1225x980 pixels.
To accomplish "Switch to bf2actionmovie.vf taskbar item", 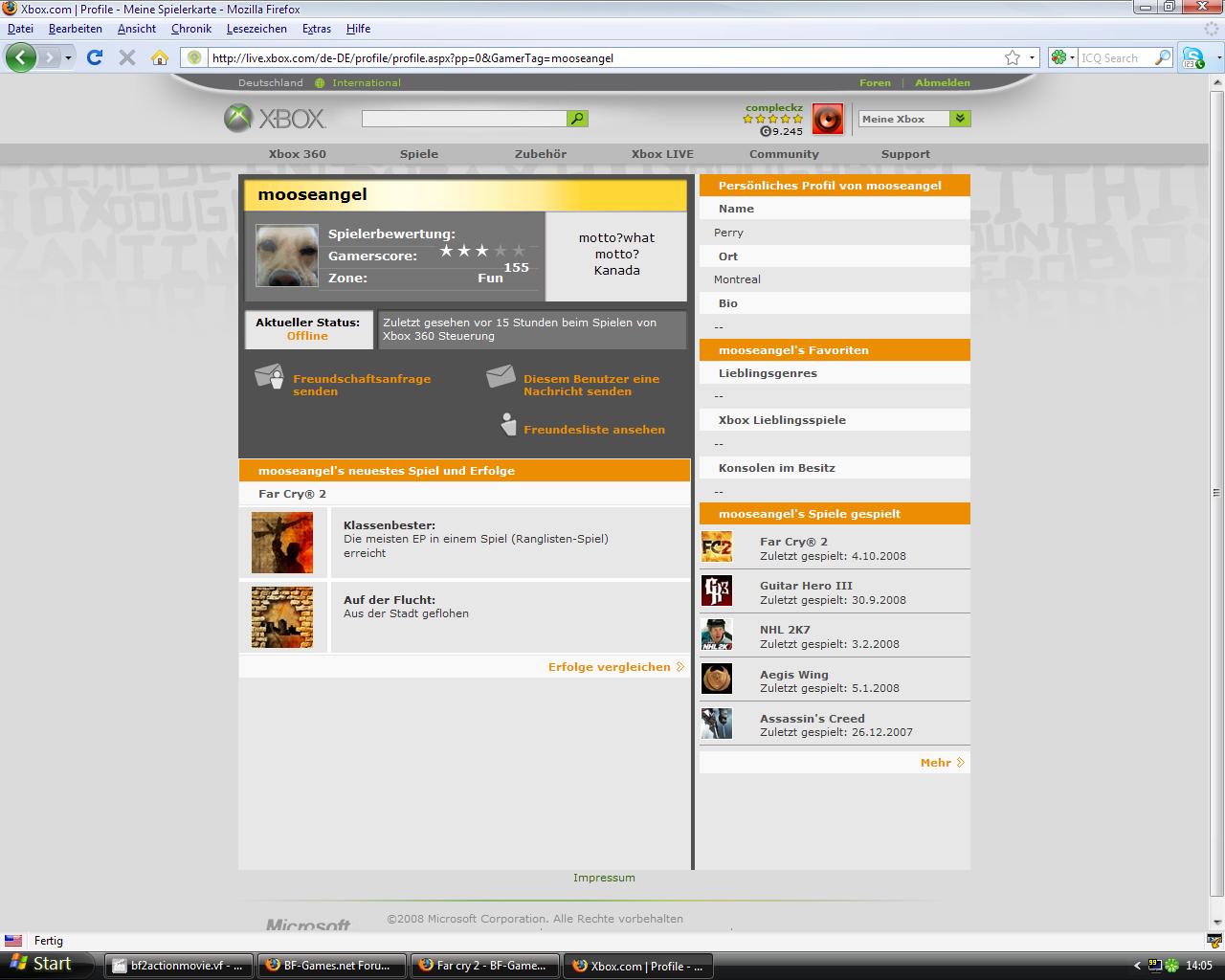I will 179,966.
